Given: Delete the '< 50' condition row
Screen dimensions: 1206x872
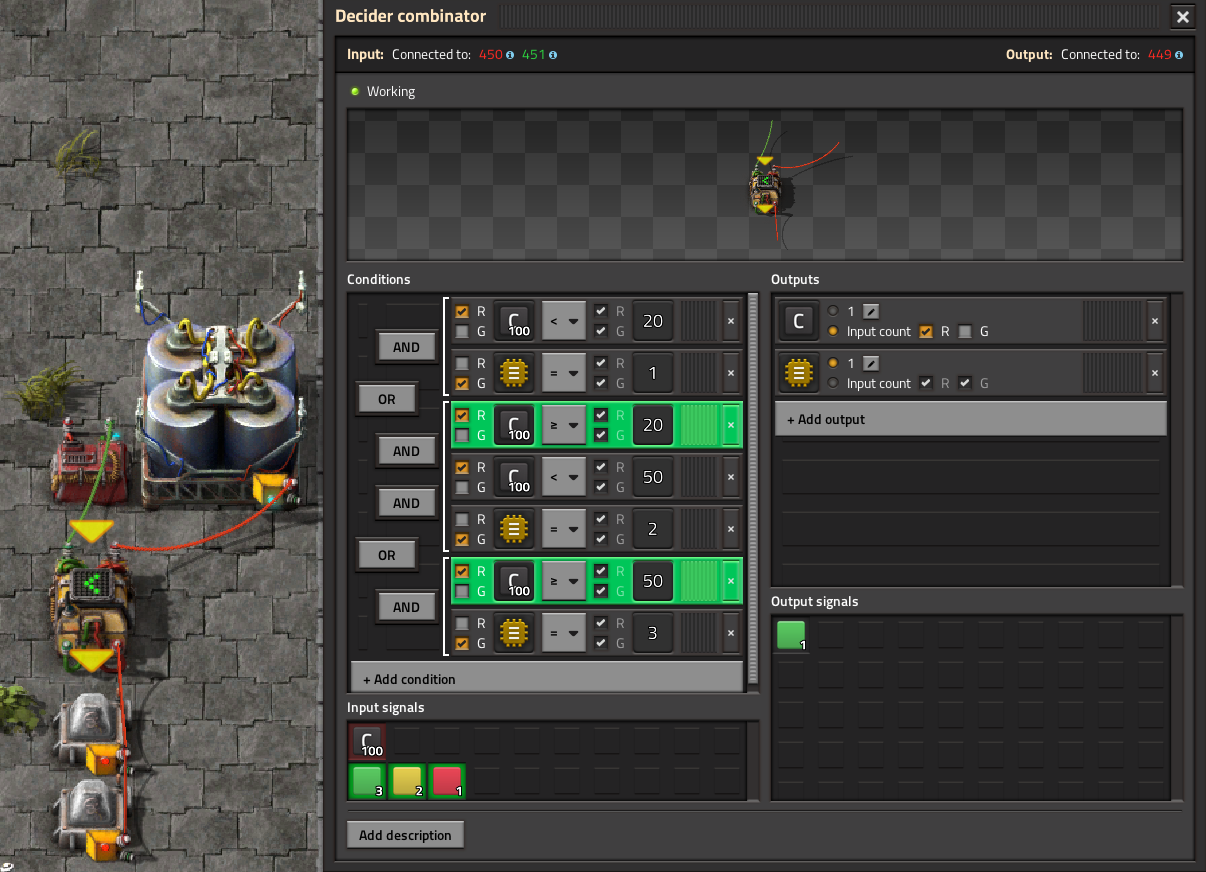Looking at the screenshot, I should click(730, 477).
